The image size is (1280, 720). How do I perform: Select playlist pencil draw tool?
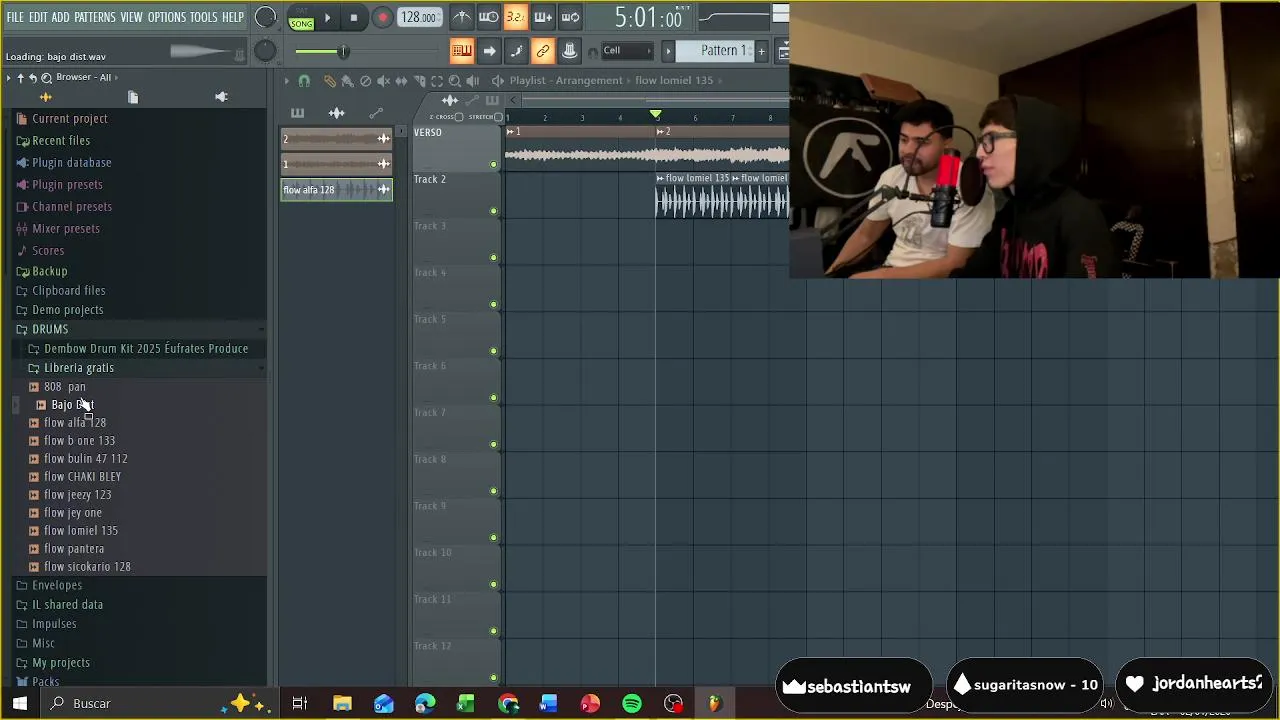(329, 80)
